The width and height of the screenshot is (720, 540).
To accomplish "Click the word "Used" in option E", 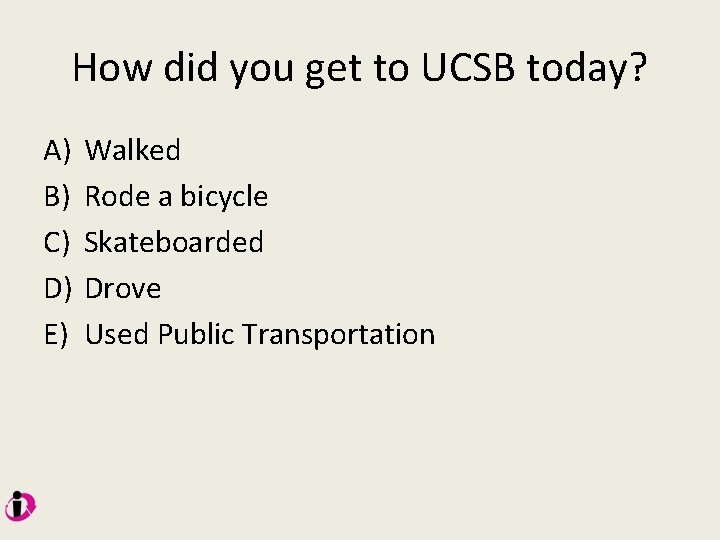I will tap(117, 334).
